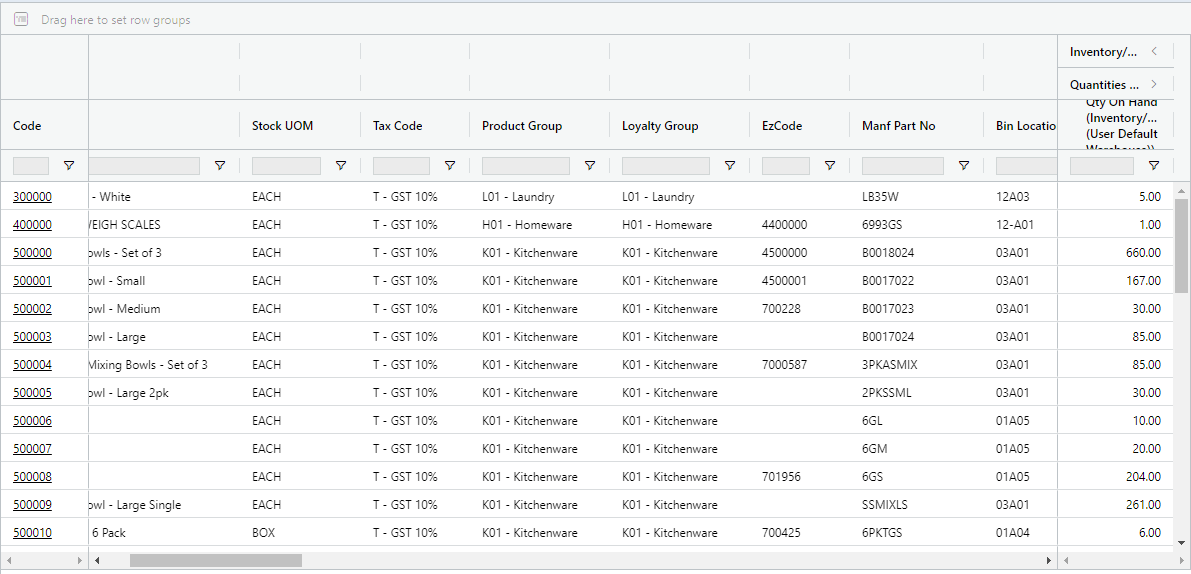Screen dimensions: 1191x574
Task: Open the Tax Code filter icon
Action: coord(450,166)
